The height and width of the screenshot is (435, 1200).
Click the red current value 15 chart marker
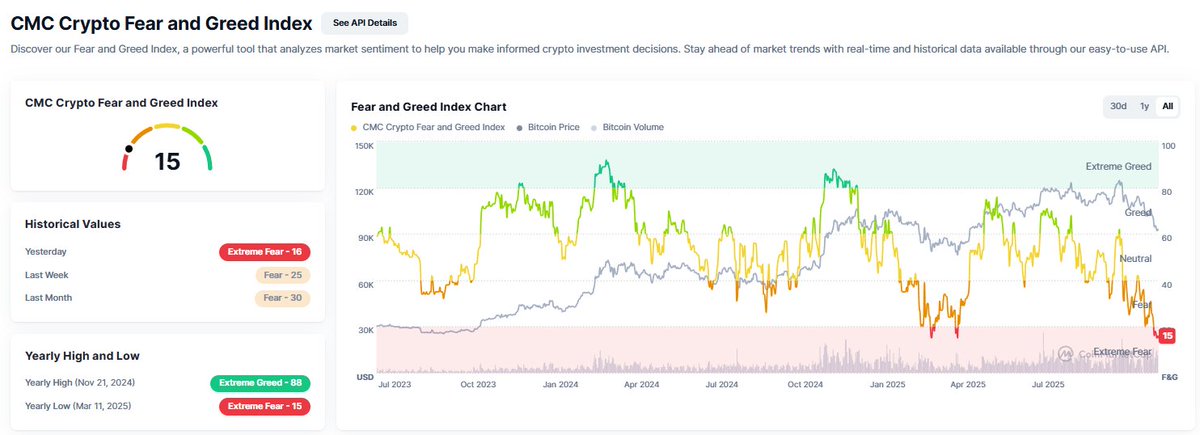pyautogui.click(x=1166, y=336)
